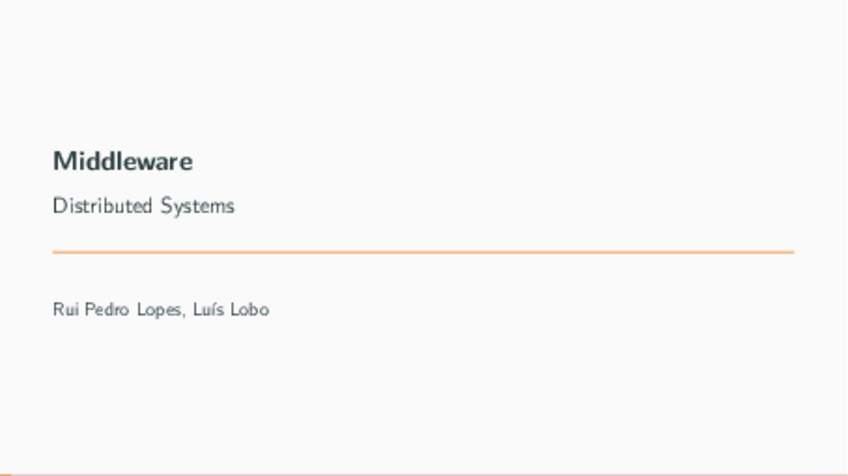Viewport: 848px width, 476px height.
Task: Click the capital D in Distributed
Action: click(59, 206)
